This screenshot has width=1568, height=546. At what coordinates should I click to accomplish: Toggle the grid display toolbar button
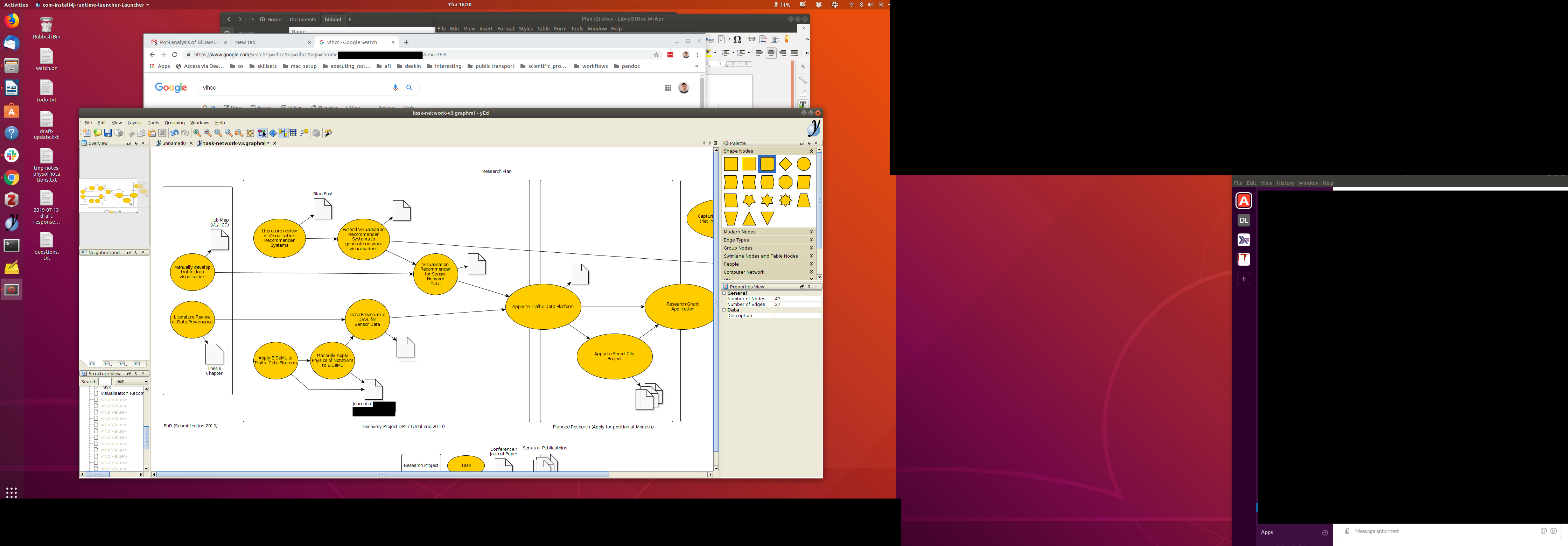coord(293,133)
